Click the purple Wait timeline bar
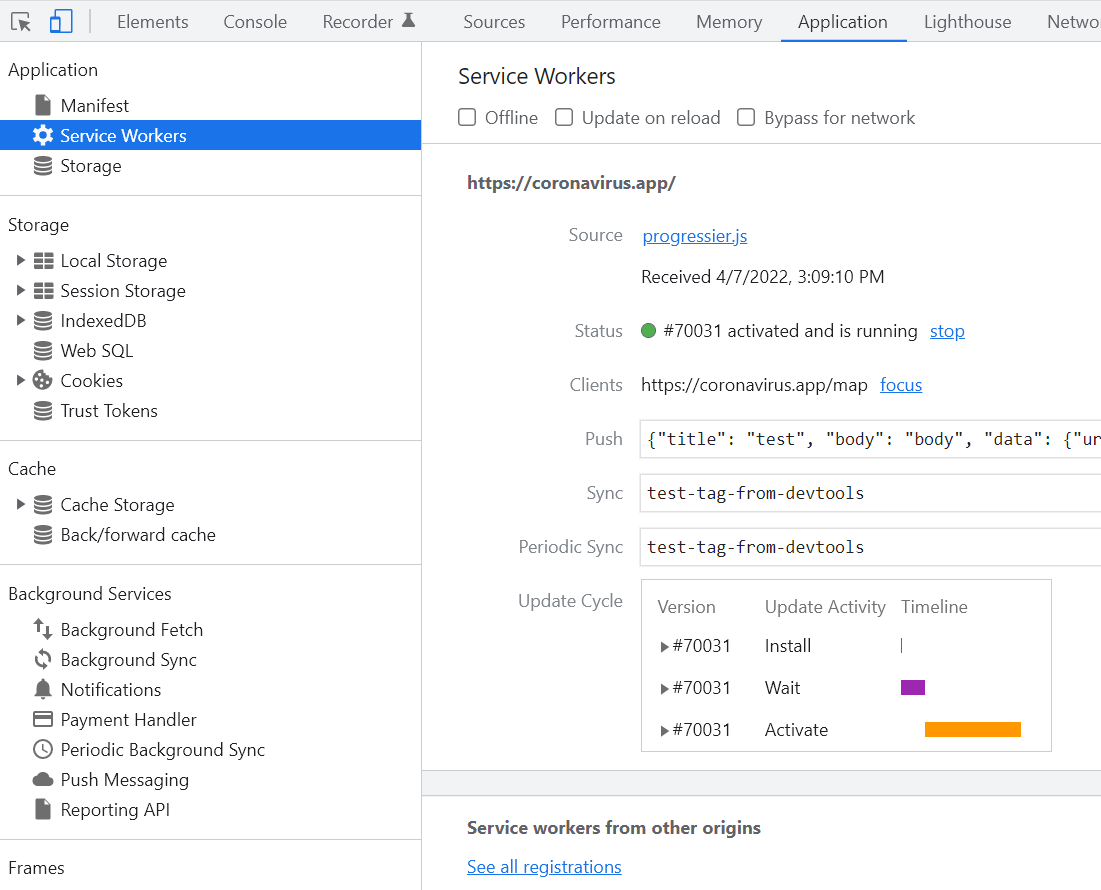 tap(913, 687)
